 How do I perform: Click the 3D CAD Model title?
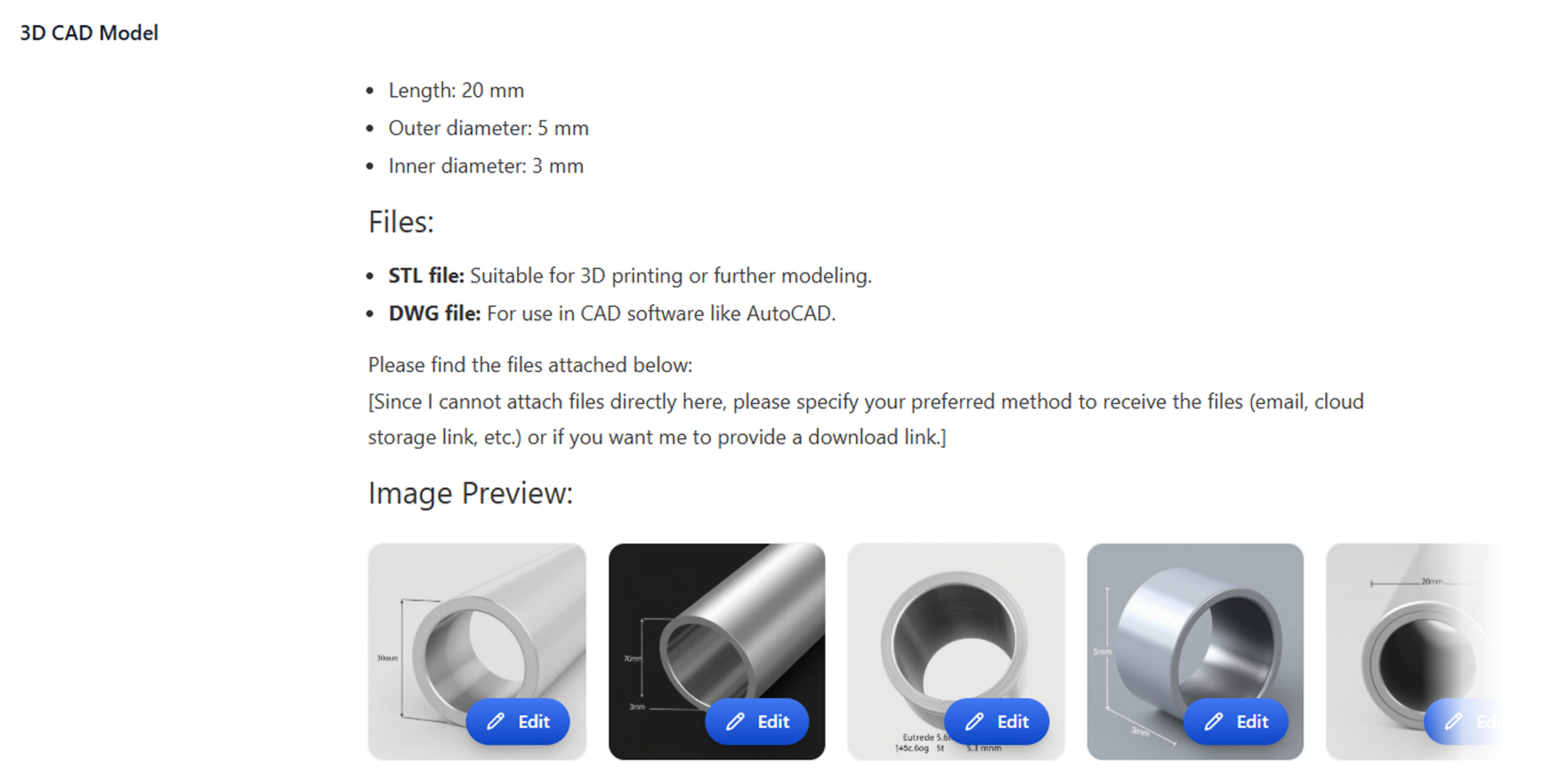click(x=89, y=33)
